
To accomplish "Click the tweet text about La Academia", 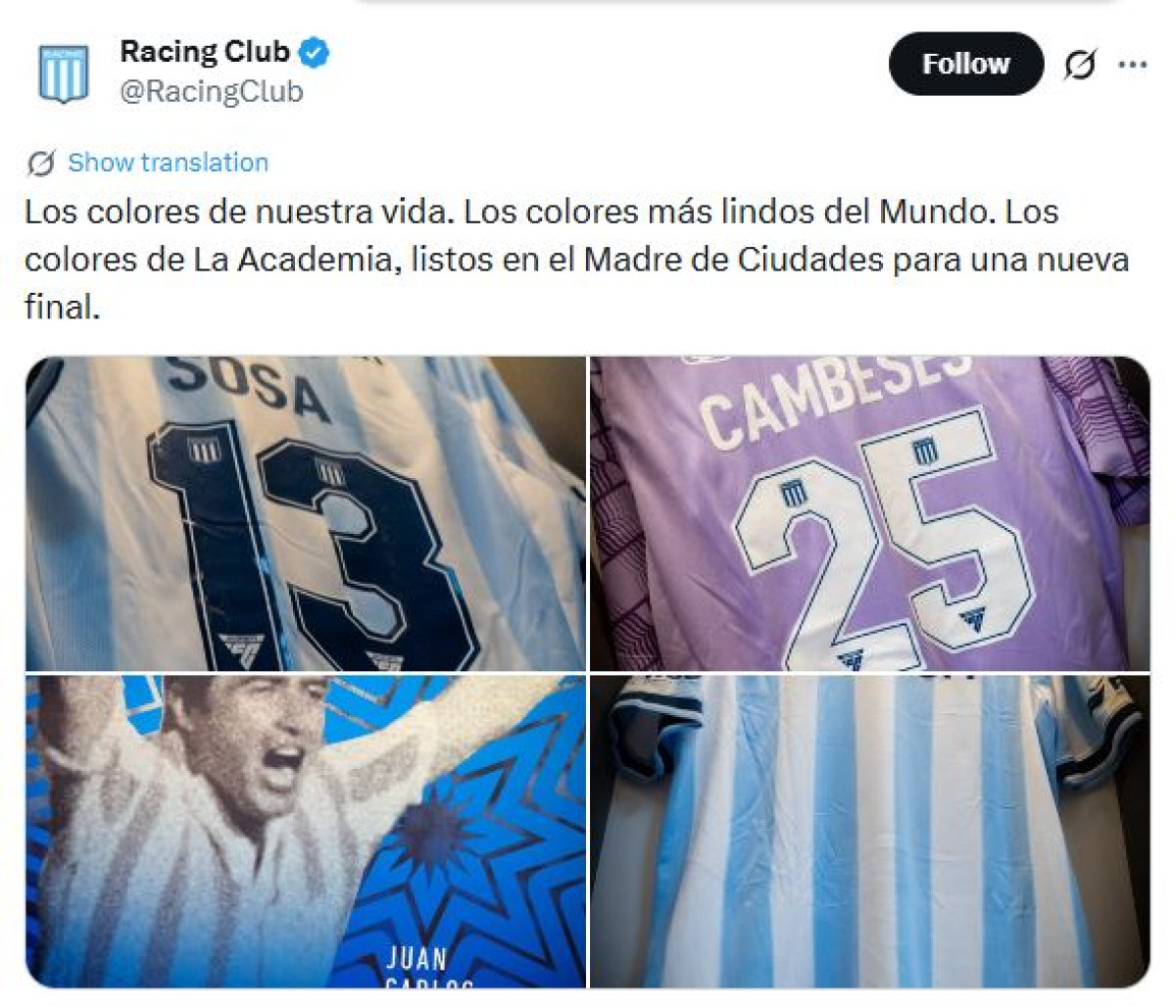I will click(x=576, y=260).
